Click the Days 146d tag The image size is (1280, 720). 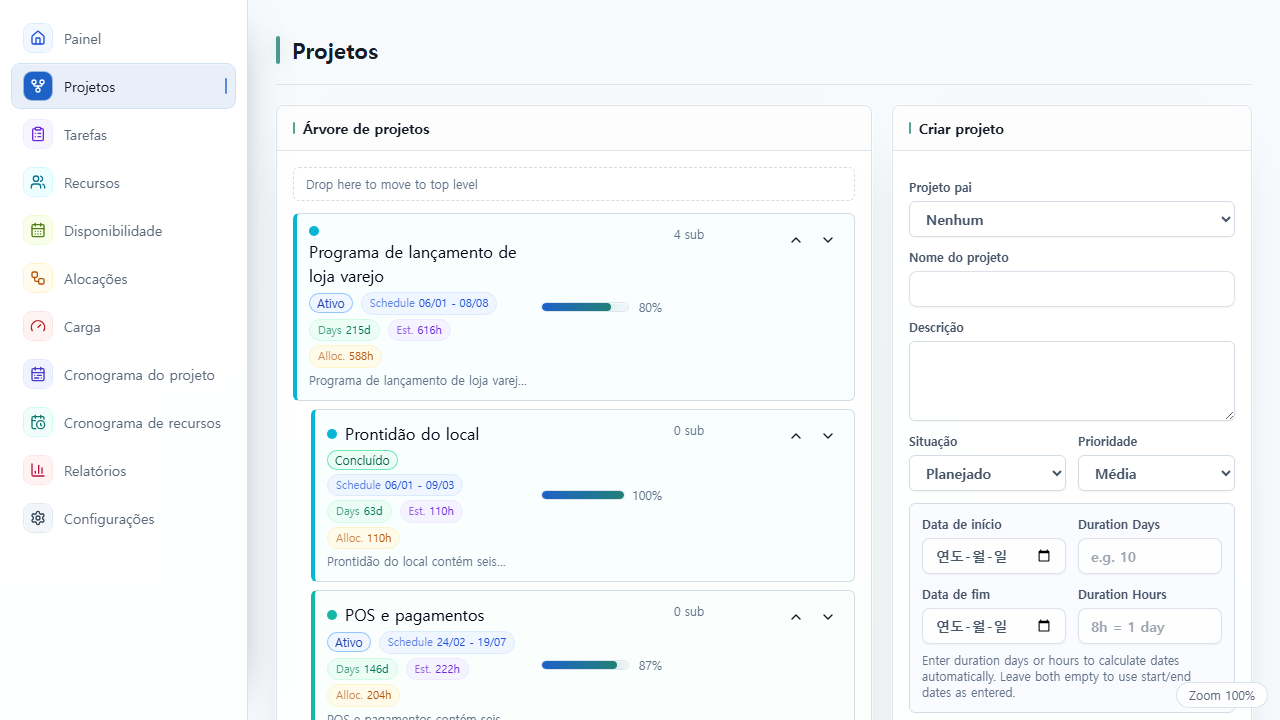point(362,669)
